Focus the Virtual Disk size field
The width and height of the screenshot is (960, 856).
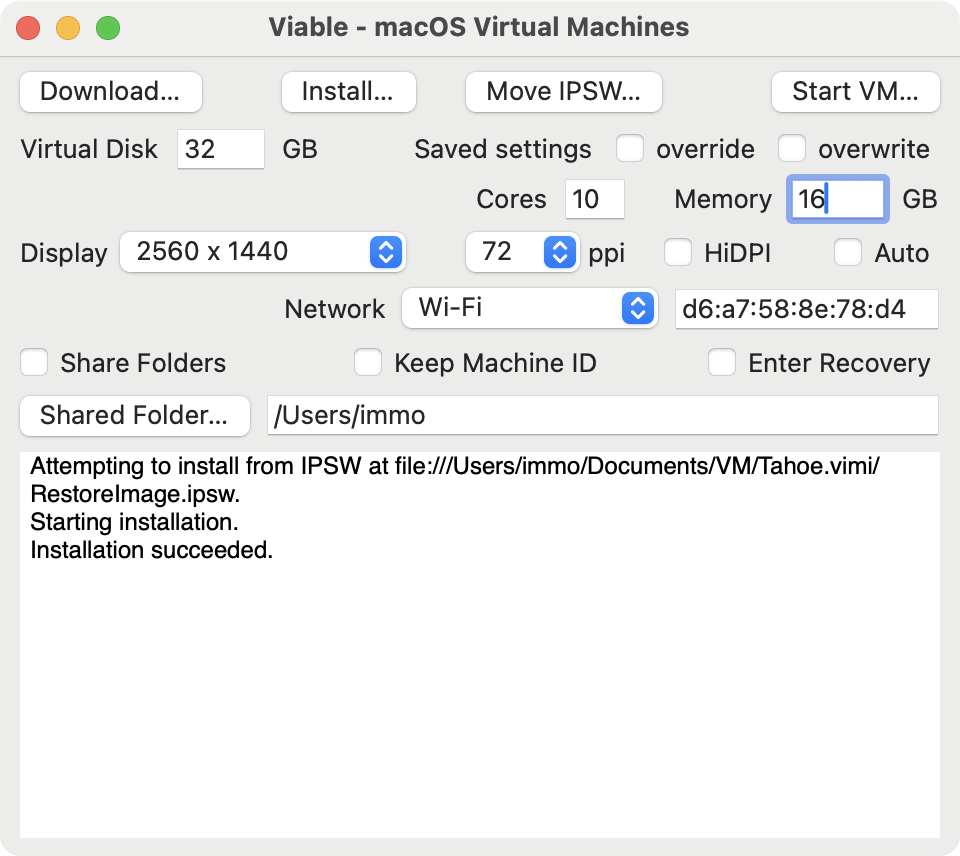point(220,149)
